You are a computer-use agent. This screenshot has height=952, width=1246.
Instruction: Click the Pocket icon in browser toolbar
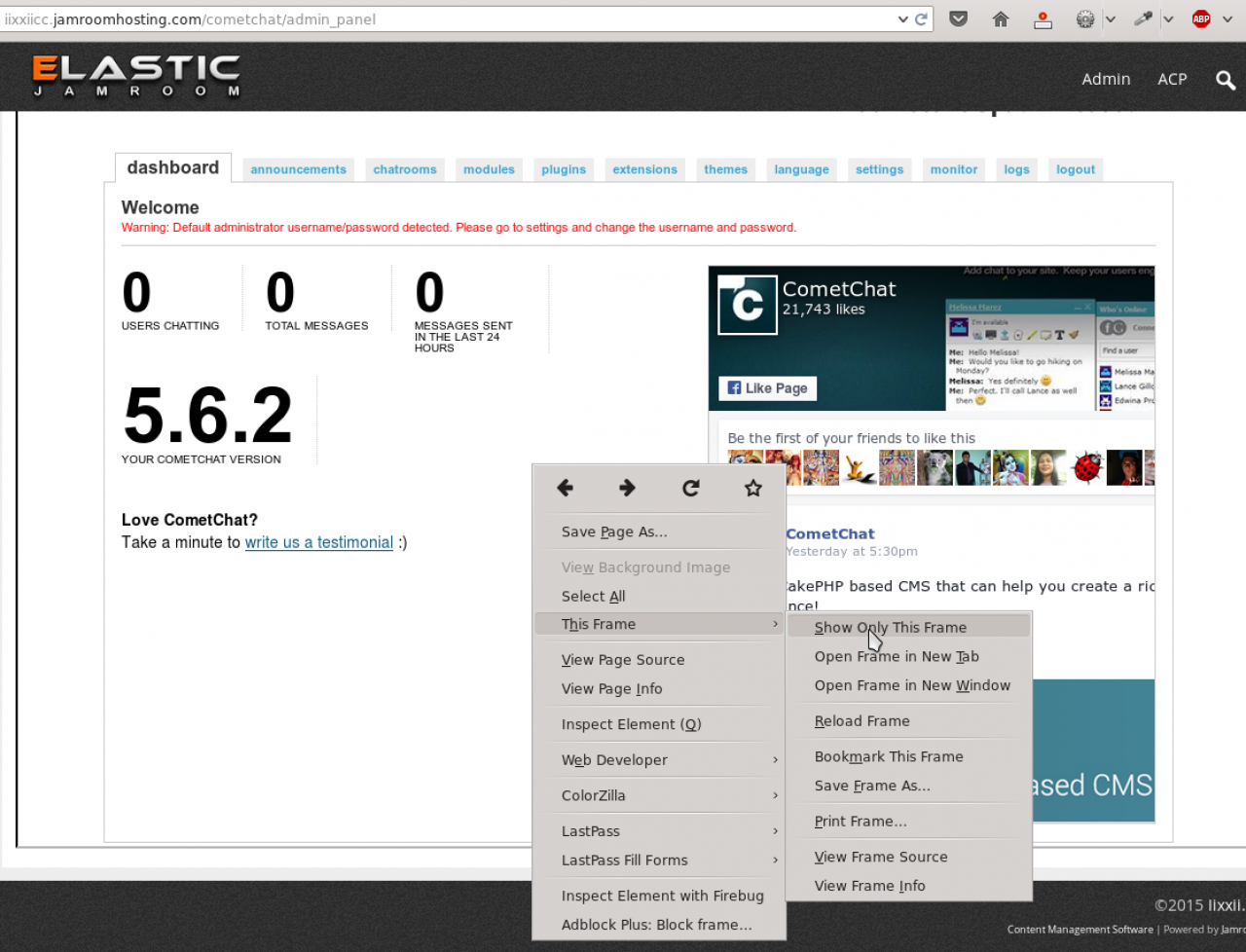click(x=959, y=19)
